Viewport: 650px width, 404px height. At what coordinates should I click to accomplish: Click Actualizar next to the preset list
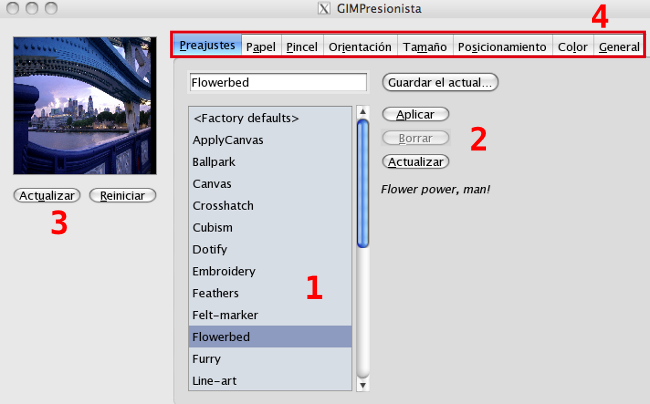pyautogui.click(x=415, y=162)
